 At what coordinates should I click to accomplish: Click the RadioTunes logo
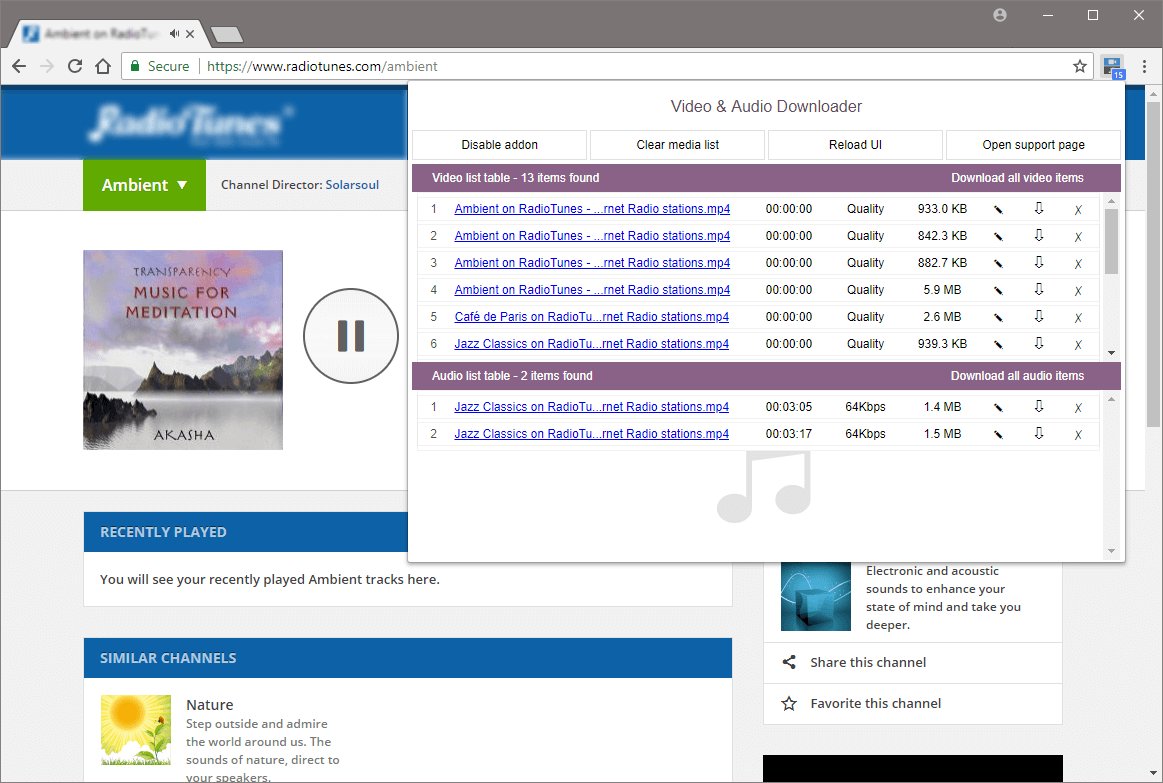(x=190, y=123)
